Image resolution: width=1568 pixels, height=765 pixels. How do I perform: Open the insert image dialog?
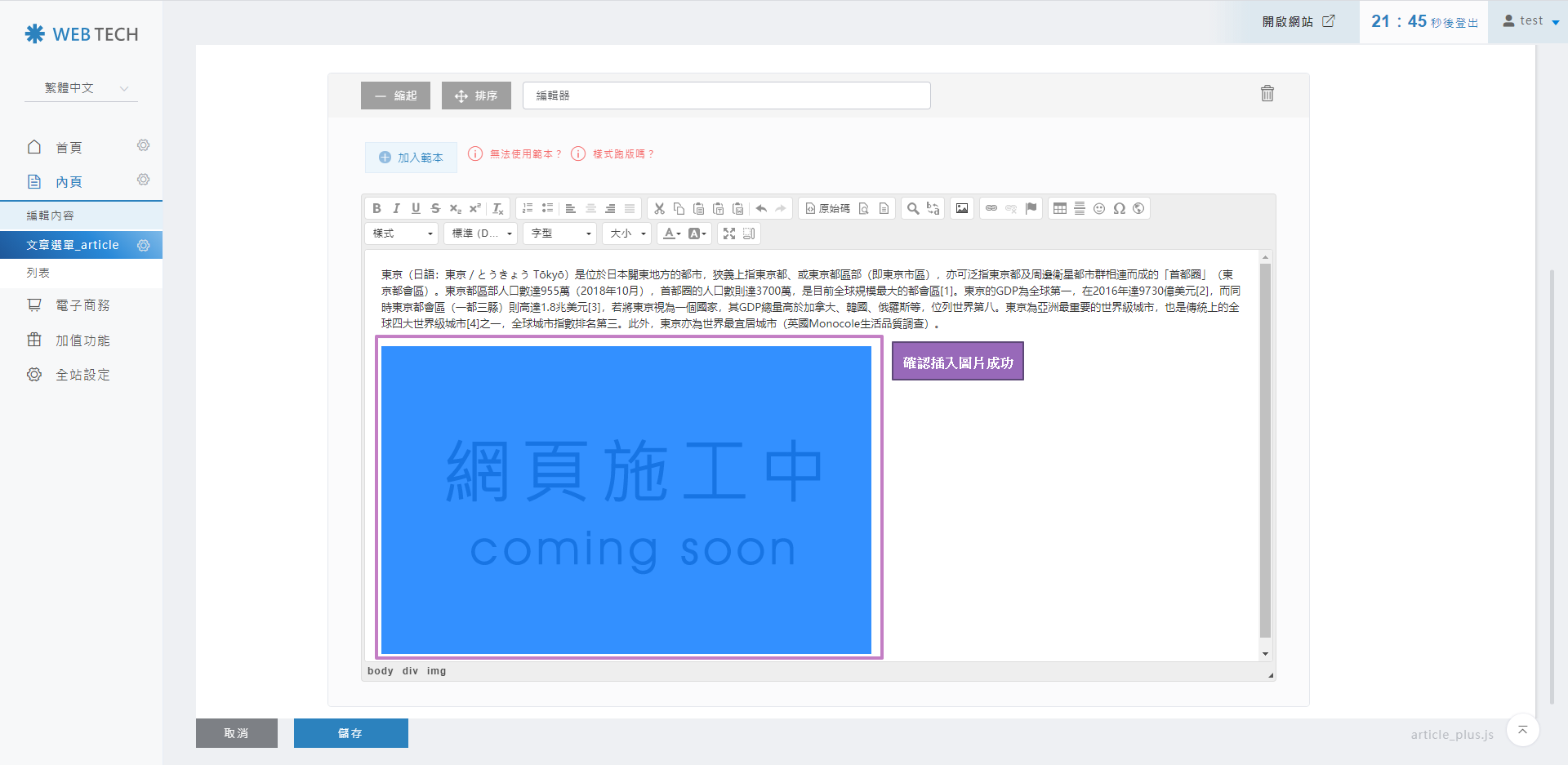click(x=962, y=208)
